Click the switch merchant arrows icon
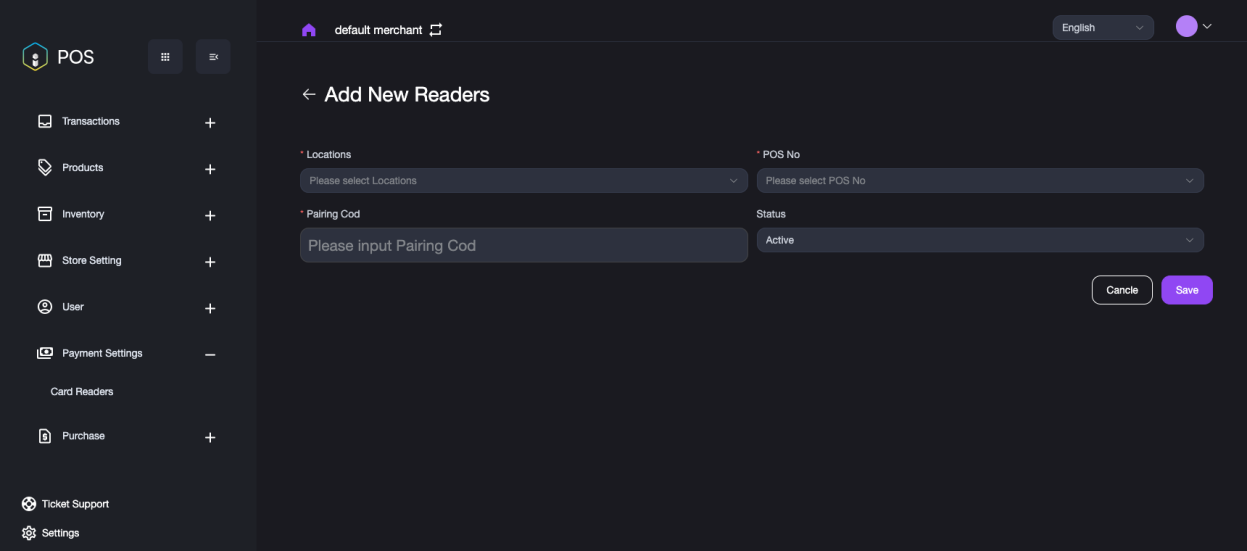This screenshot has height=551, width=1247. tap(435, 30)
